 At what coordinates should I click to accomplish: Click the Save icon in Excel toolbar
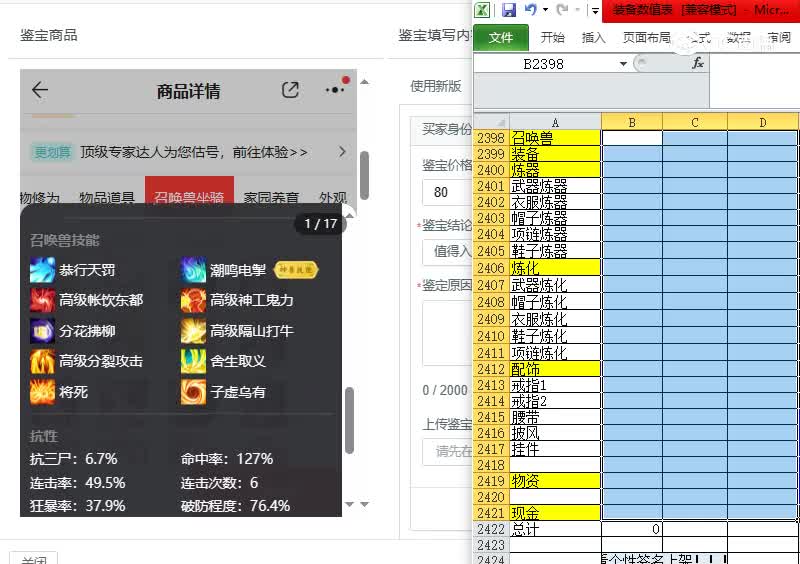tap(509, 10)
